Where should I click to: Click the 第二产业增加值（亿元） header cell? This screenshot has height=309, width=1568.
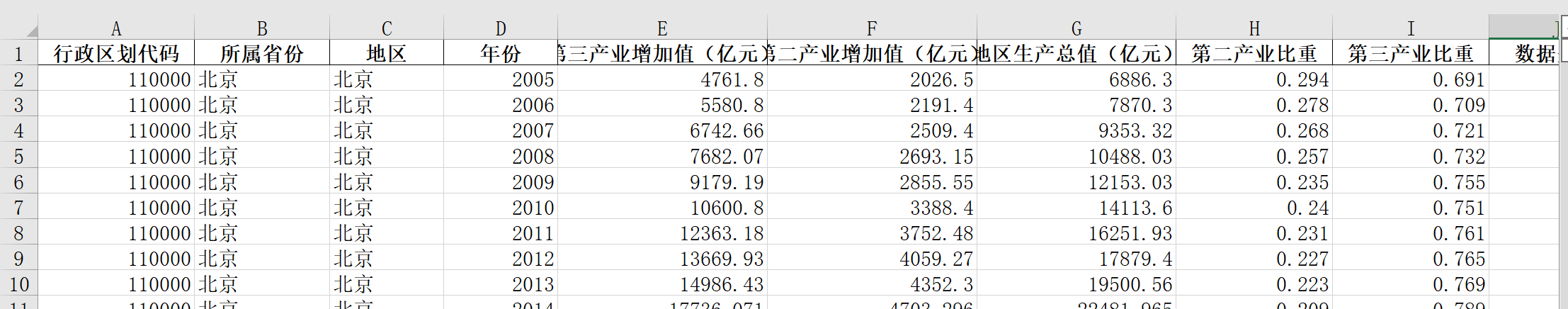(x=872, y=53)
